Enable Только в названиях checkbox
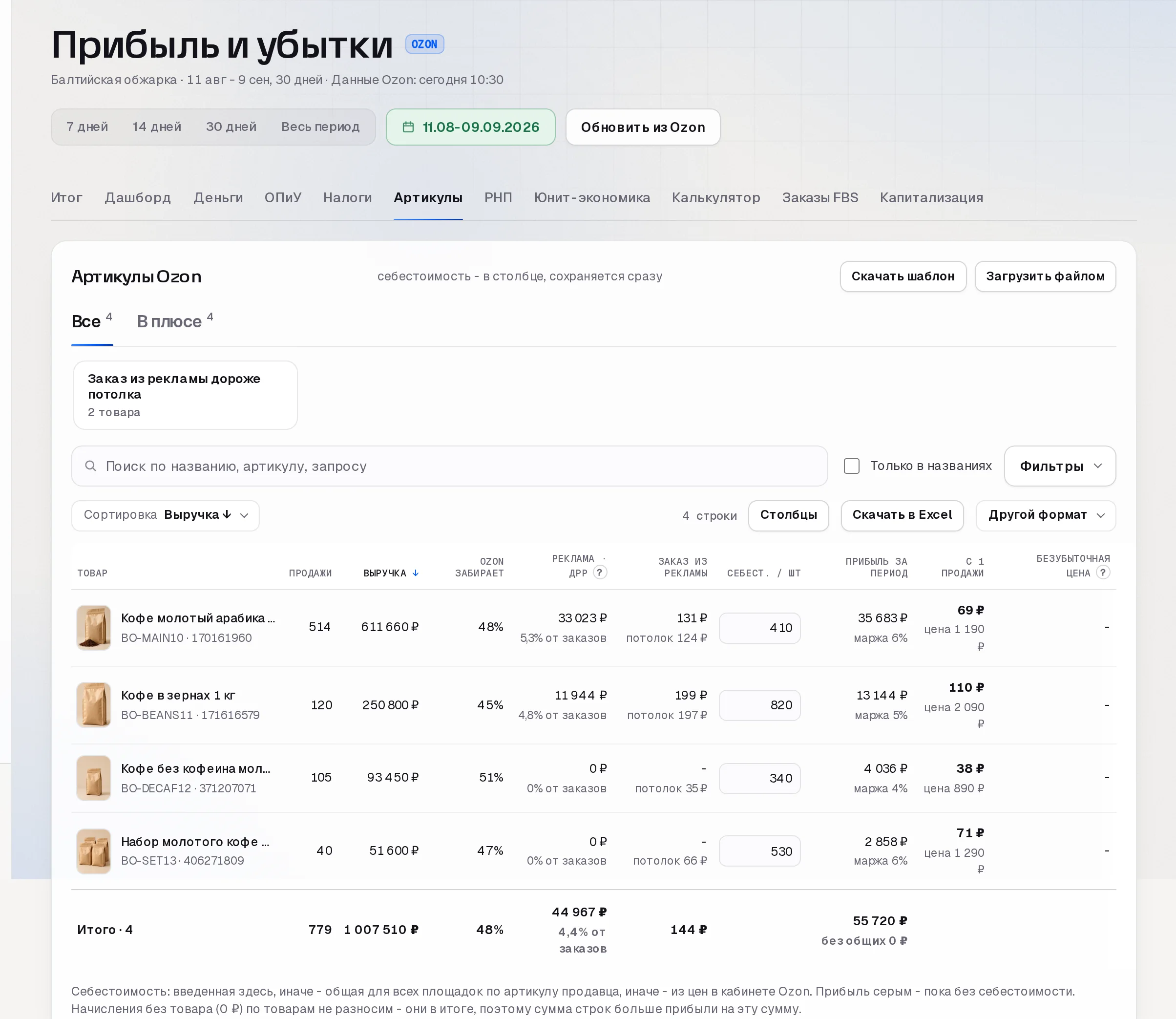 pos(851,466)
